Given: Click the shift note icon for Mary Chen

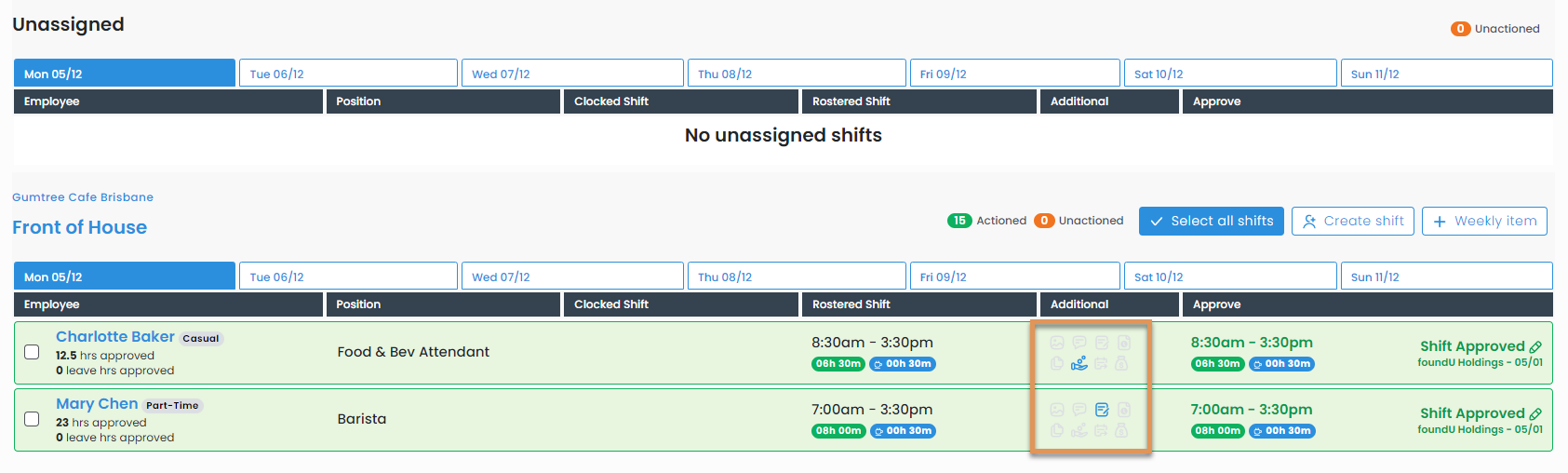Looking at the screenshot, I should (1102, 410).
